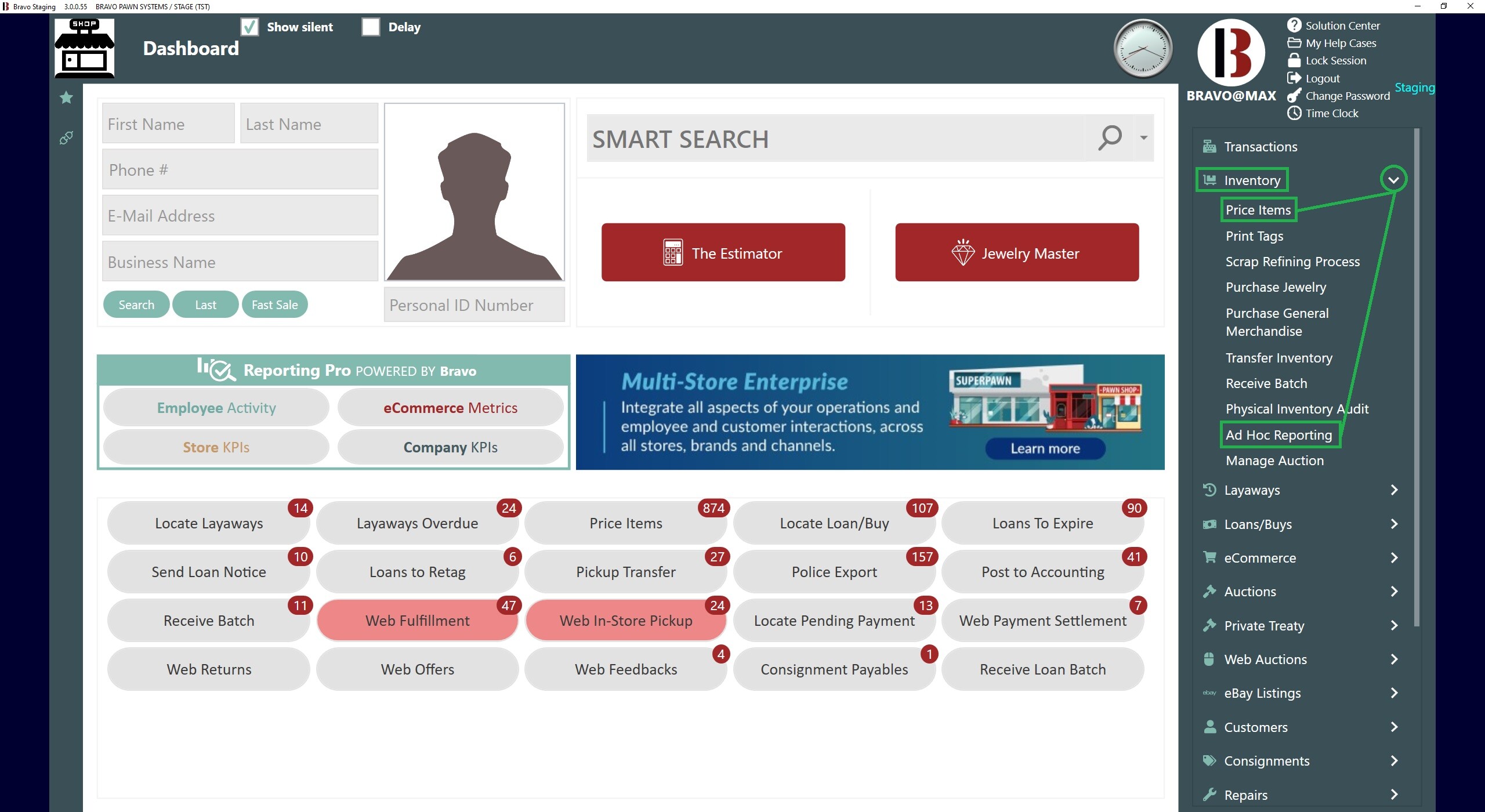
Task: Click the Customers person icon
Action: click(1209, 727)
